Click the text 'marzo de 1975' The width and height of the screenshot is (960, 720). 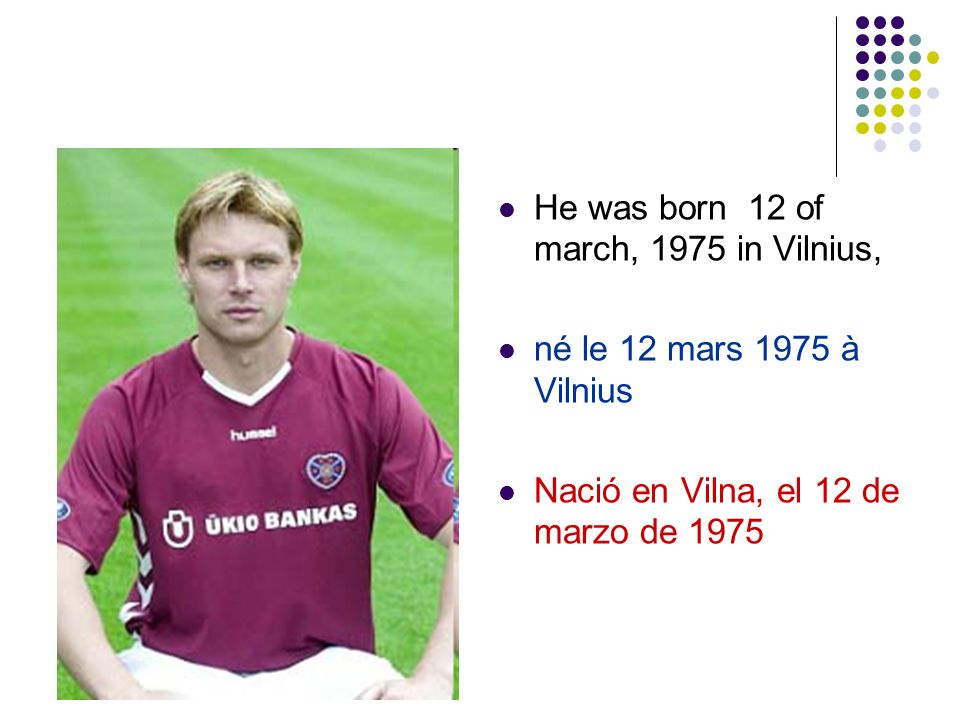point(648,531)
